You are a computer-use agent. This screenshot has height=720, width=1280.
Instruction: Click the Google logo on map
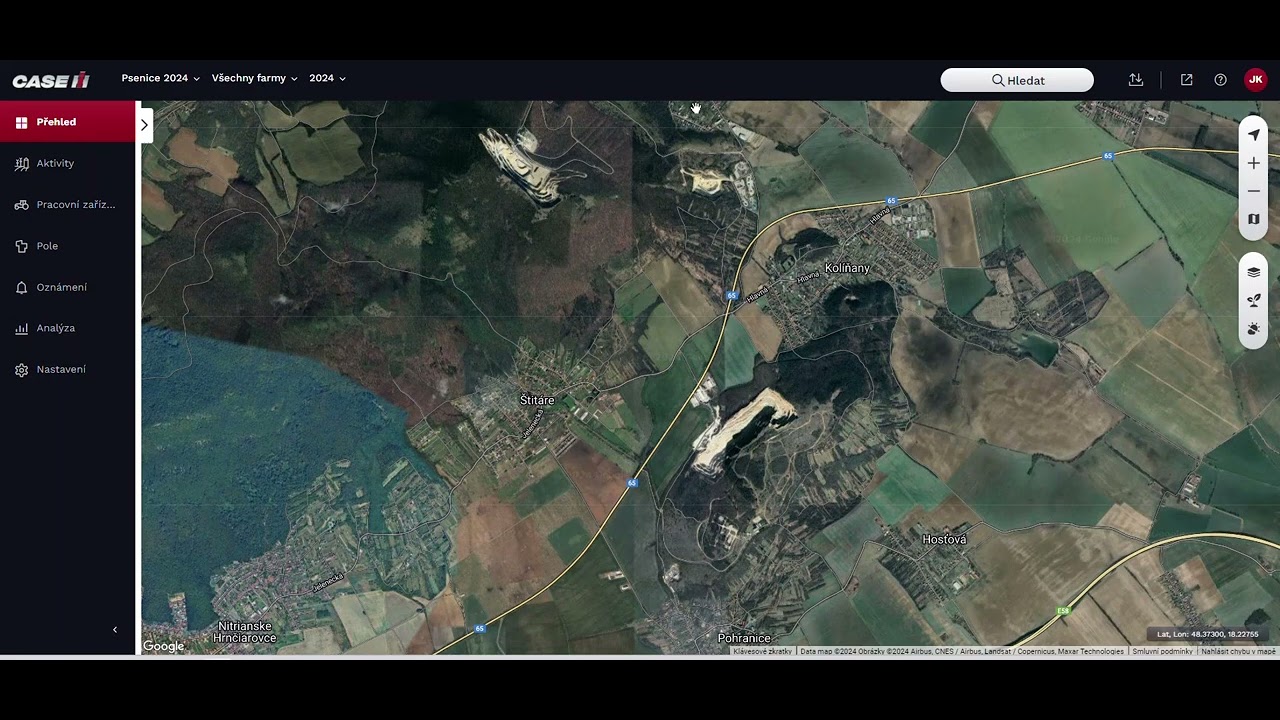pyautogui.click(x=163, y=646)
